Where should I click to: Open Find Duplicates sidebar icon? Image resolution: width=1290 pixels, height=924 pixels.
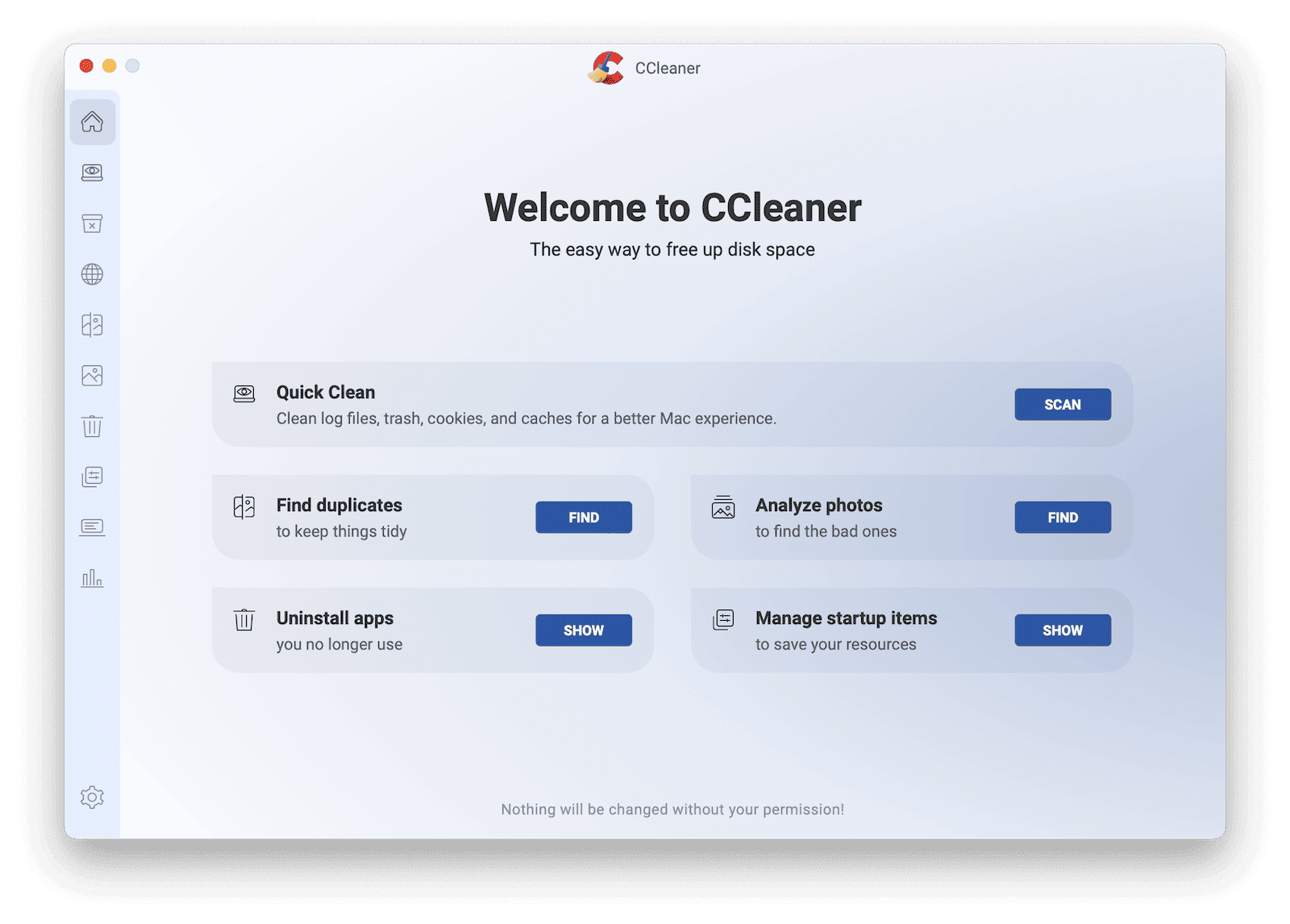93,325
